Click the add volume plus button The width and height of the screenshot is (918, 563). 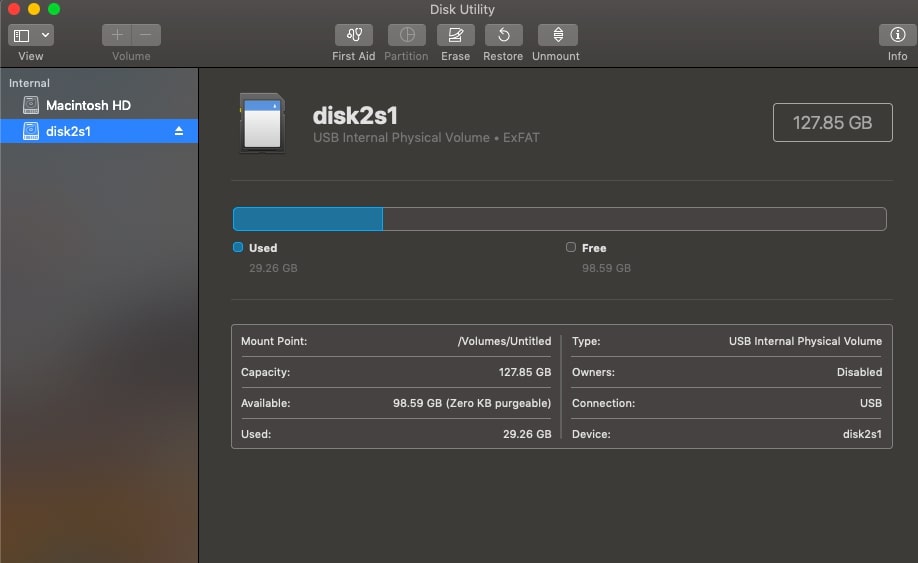(117, 35)
